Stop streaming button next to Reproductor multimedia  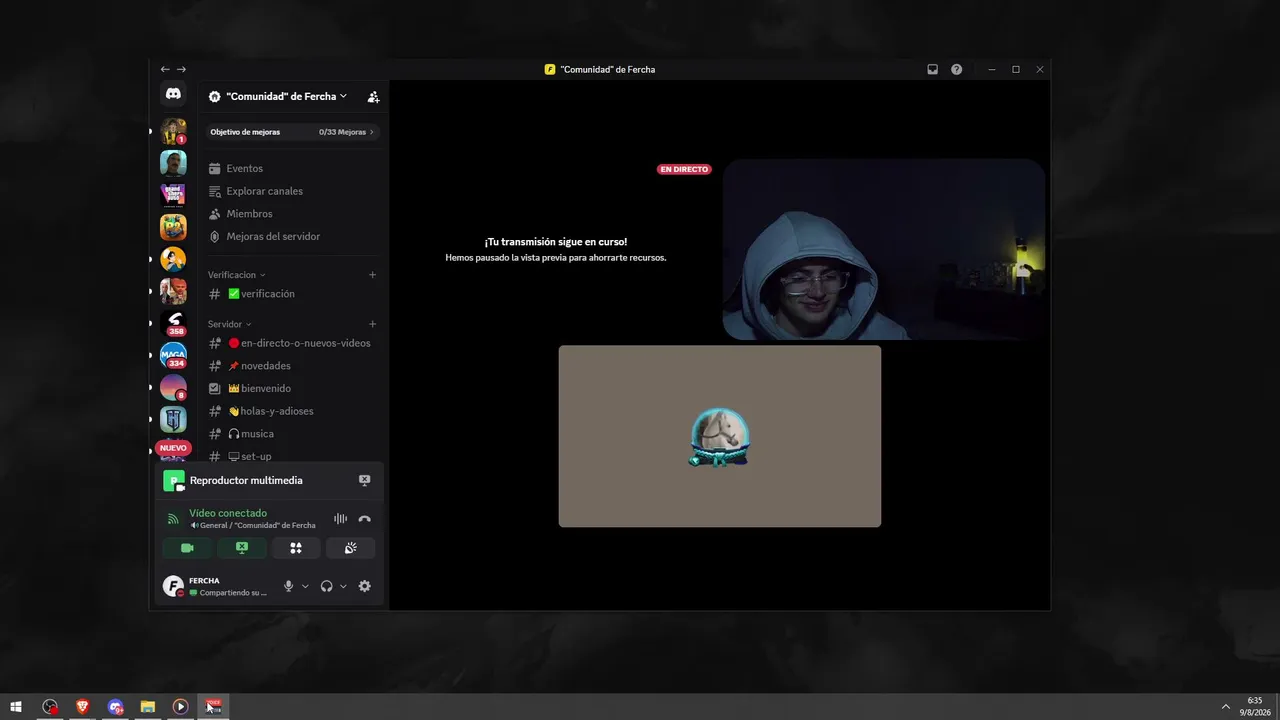coord(364,480)
